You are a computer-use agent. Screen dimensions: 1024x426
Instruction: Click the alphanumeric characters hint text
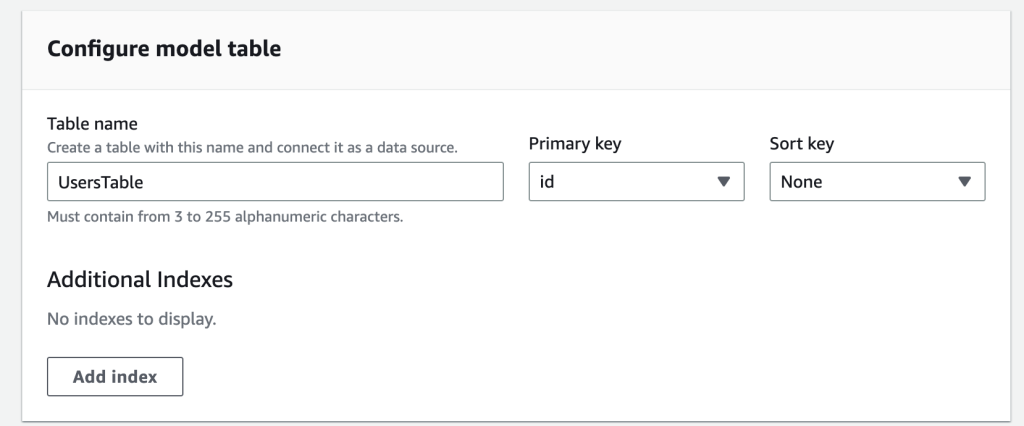click(x=225, y=216)
